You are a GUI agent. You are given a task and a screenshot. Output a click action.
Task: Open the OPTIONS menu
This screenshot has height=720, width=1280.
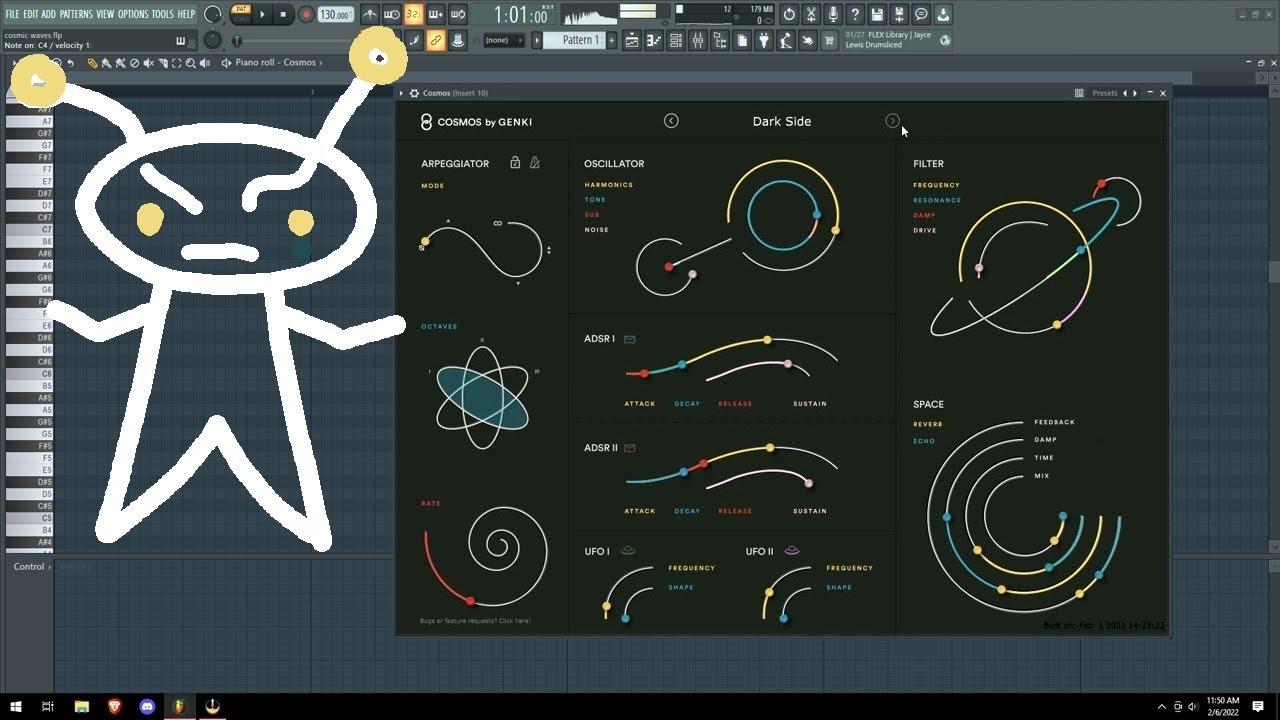click(x=133, y=14)
